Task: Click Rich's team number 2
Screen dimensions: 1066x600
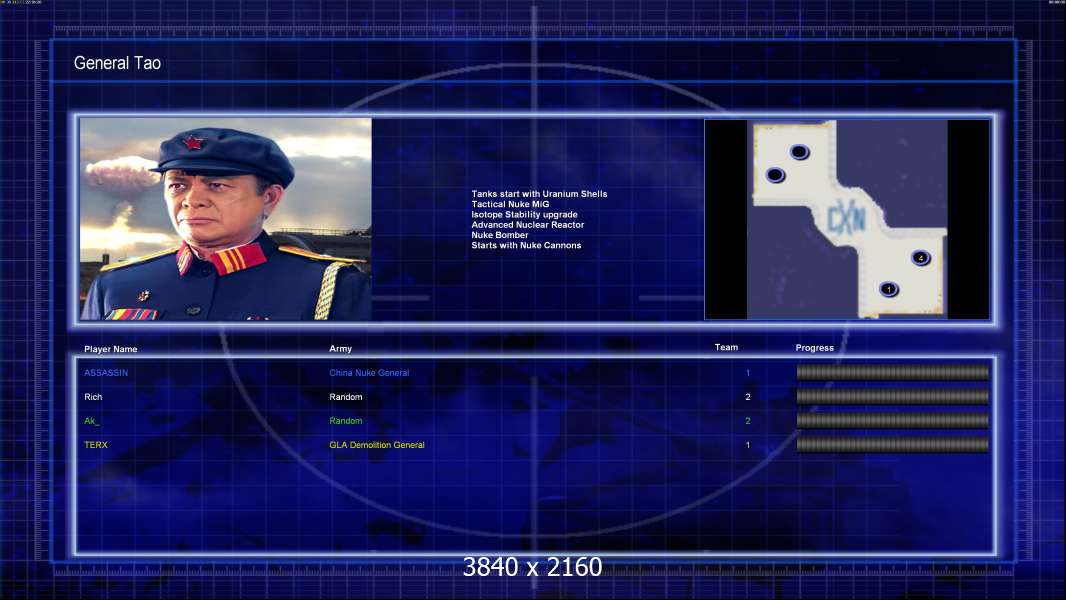Action: (748, 397)
